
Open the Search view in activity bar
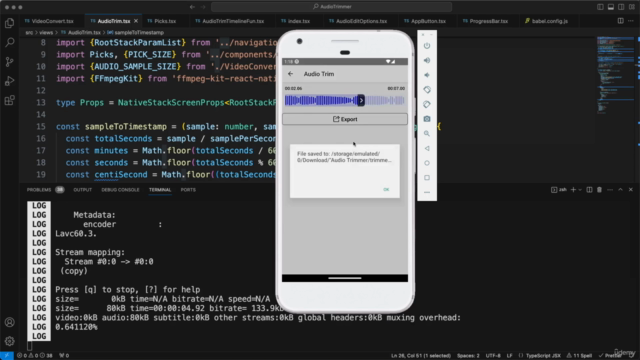click(x=9, y=42)
